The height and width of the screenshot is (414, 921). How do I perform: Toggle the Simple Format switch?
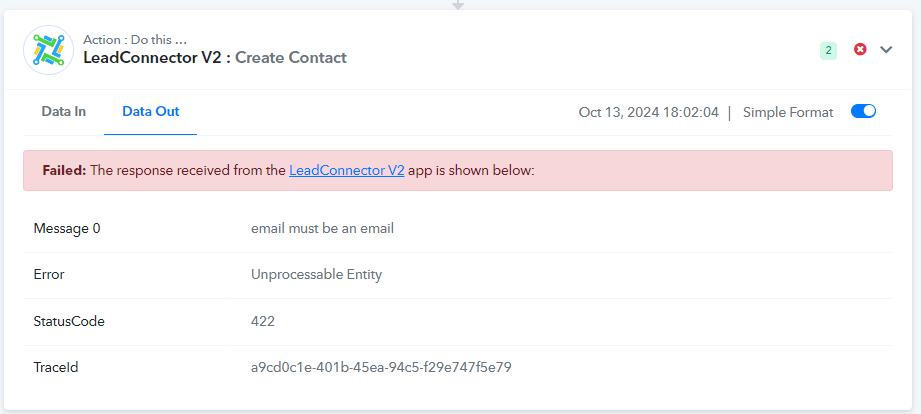pyautogui.click(x=863, y=112)
